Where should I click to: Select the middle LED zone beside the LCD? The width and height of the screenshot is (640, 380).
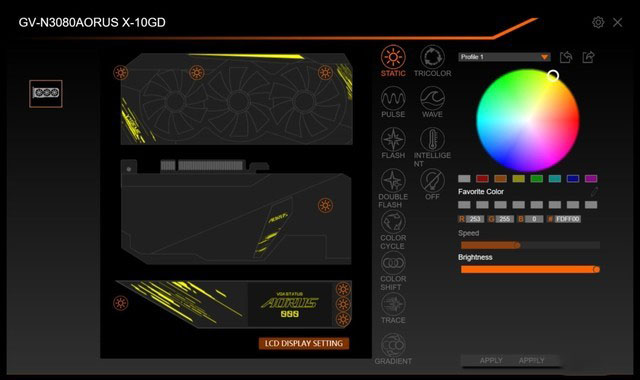click(343, 304)
